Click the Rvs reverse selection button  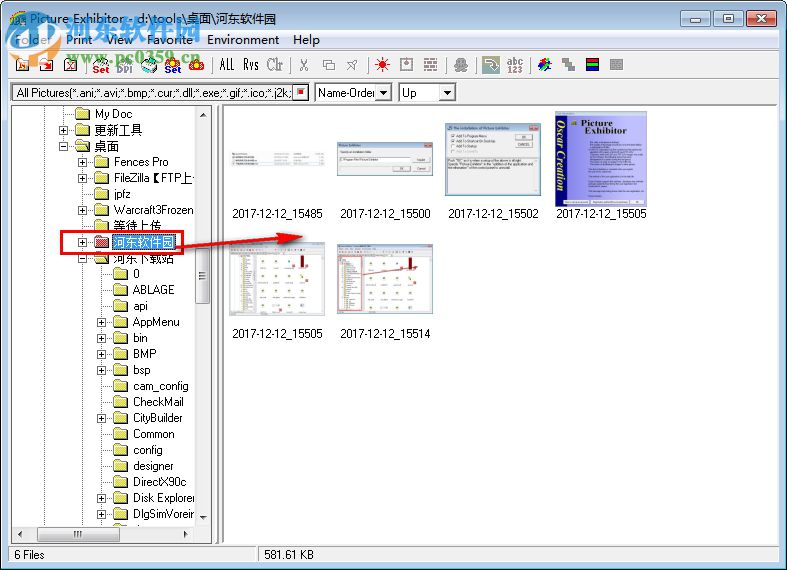[250, 65]
